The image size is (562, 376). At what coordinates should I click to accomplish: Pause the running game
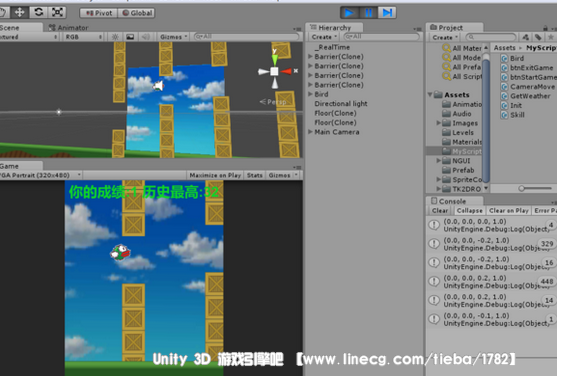click(368, 13)
